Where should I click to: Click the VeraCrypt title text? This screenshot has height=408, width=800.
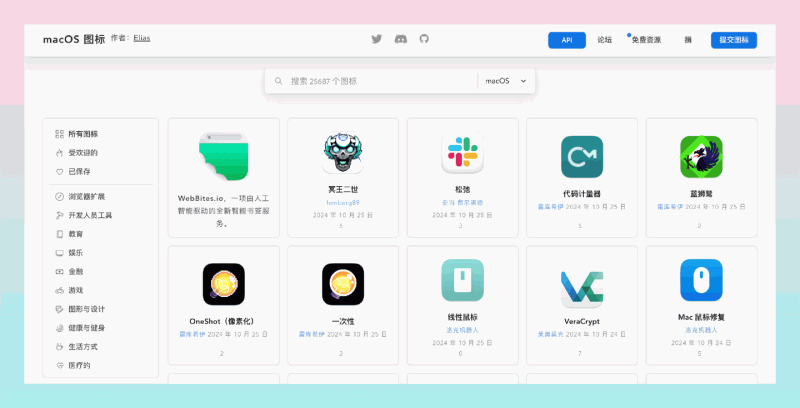click(x=582, y=321)
